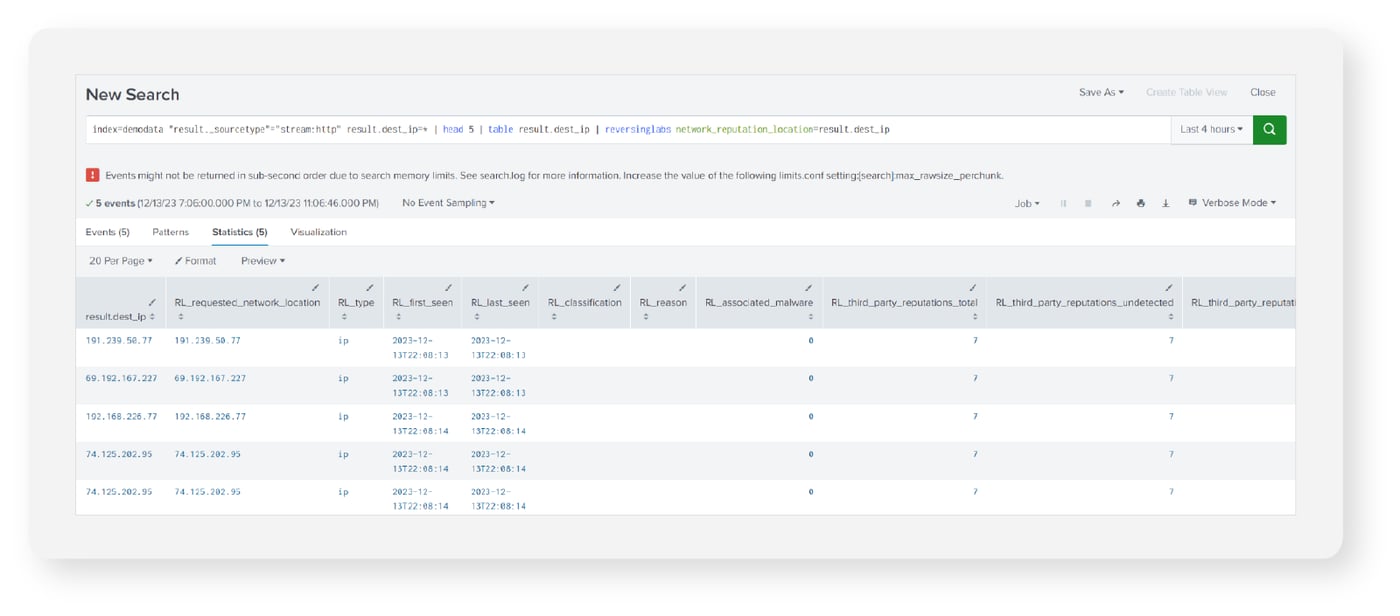Click RL_first_seen value in the 191.239.50.77 row

[420, 347]
